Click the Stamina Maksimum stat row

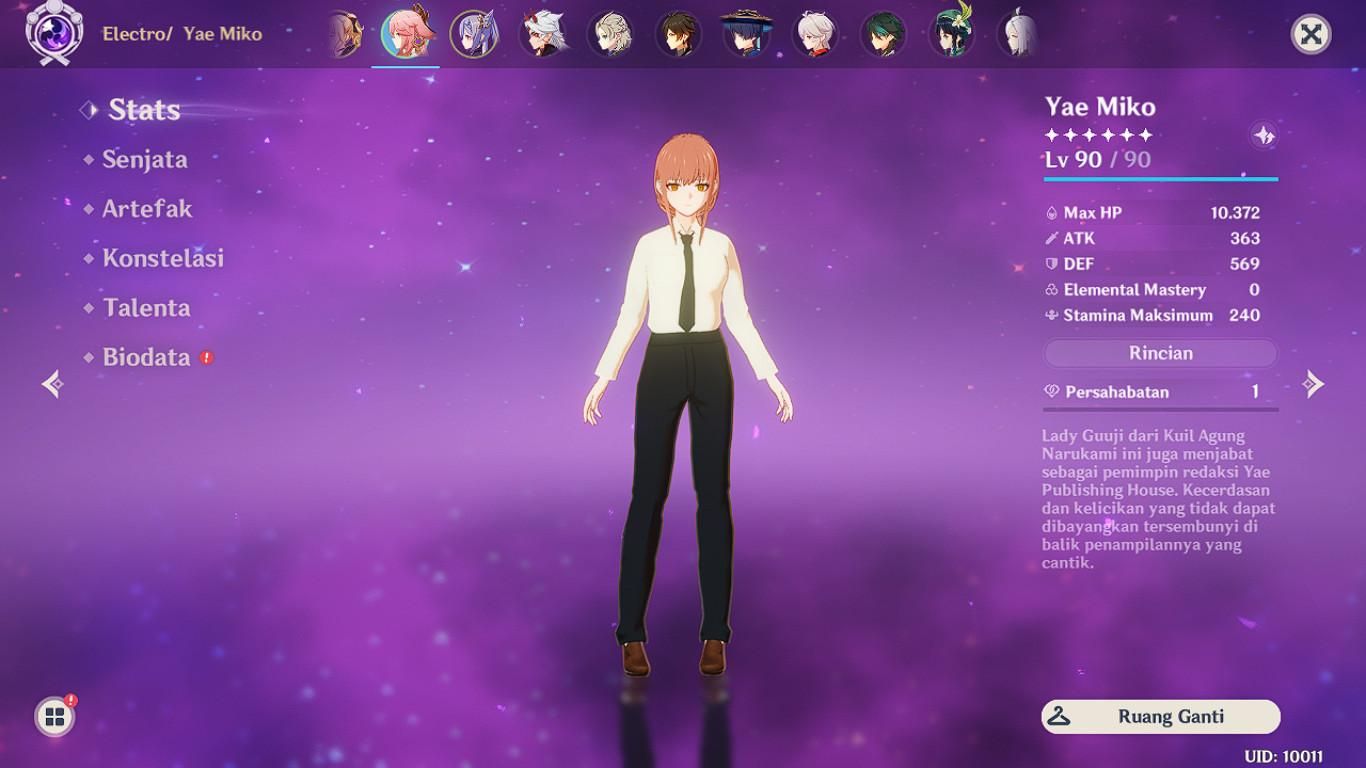click(1152, 315)
